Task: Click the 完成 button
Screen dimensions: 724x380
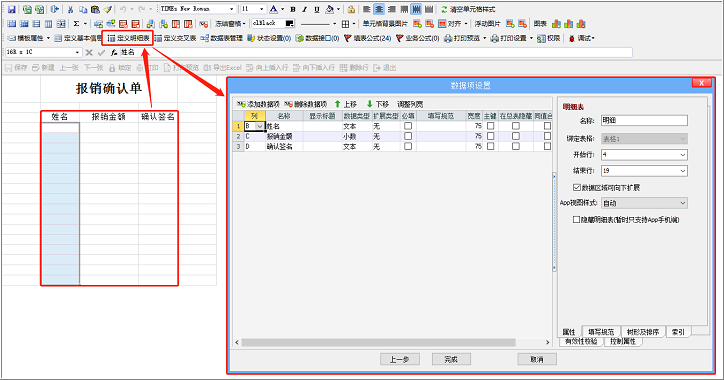Action: (451, 359)
